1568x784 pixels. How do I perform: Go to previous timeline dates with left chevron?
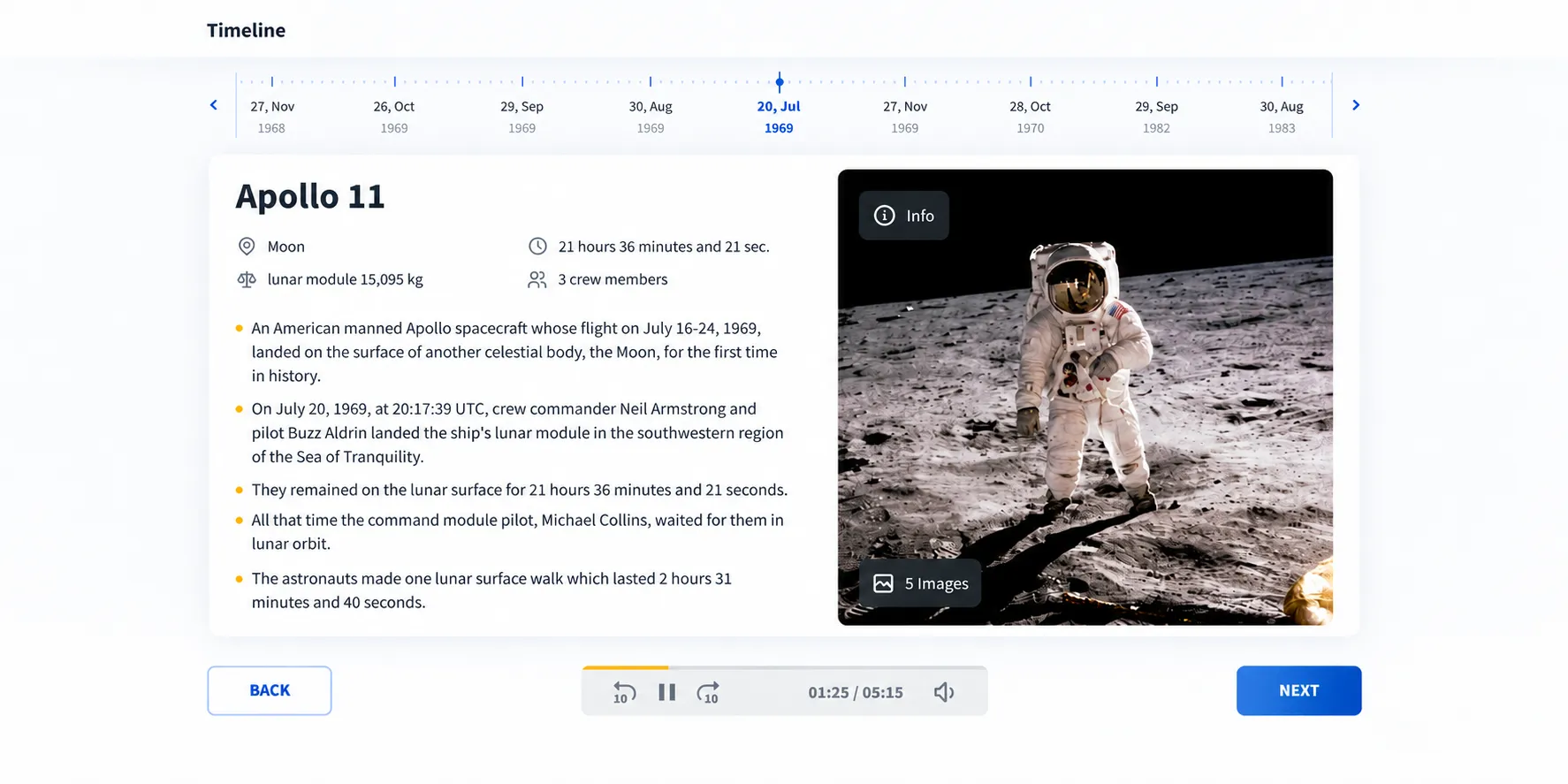tap(214, 105)
